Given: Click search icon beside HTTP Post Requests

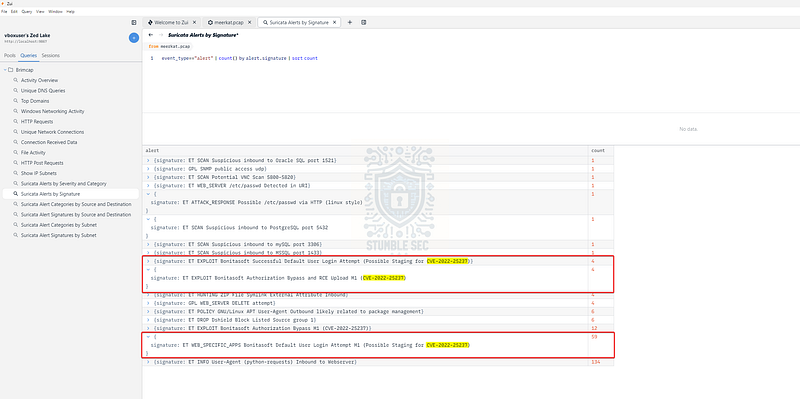Looking at the screenshot, I should [x=16, y=163].
